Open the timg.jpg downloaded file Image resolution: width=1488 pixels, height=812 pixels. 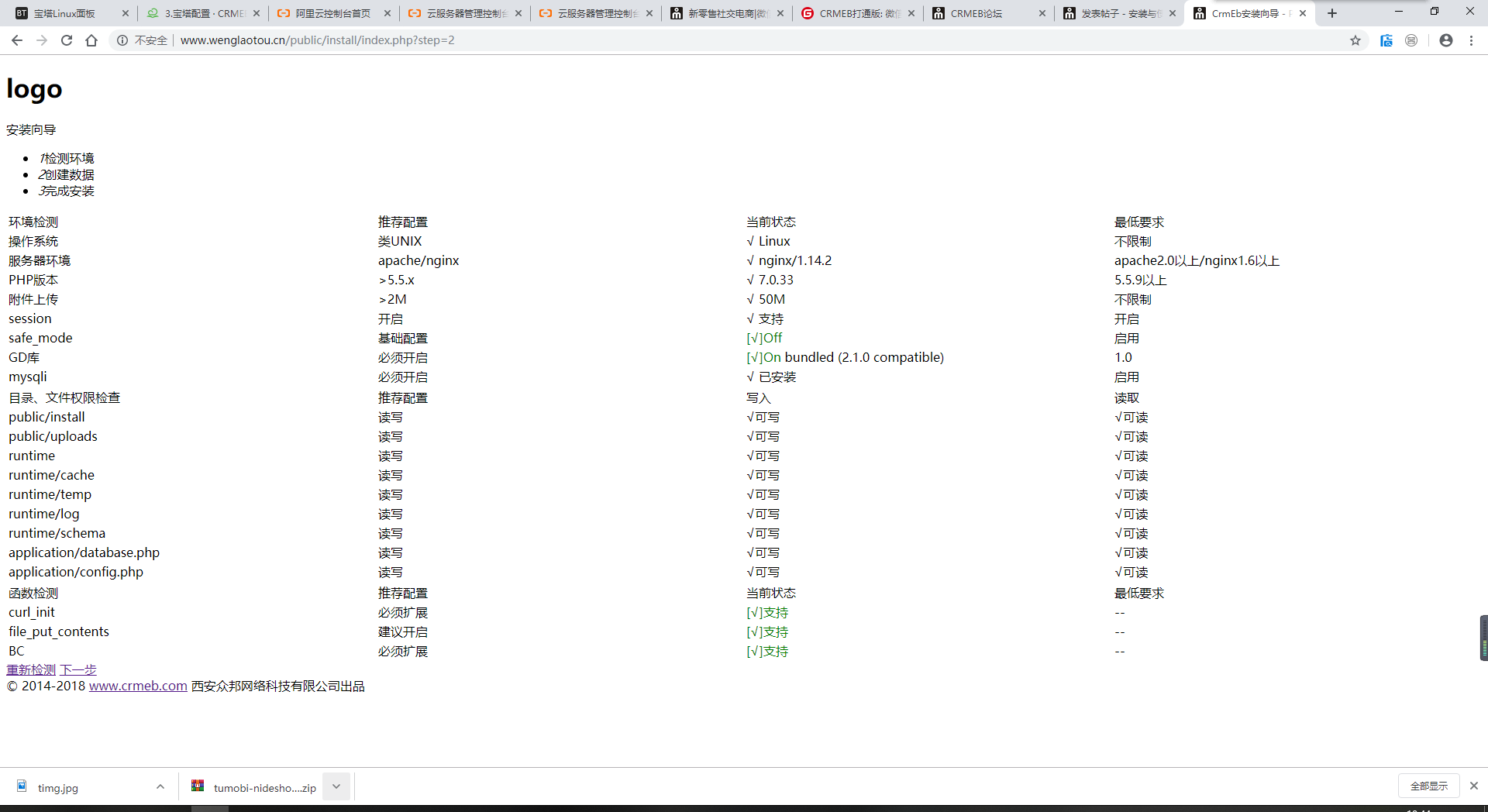[x=58, y=787]
